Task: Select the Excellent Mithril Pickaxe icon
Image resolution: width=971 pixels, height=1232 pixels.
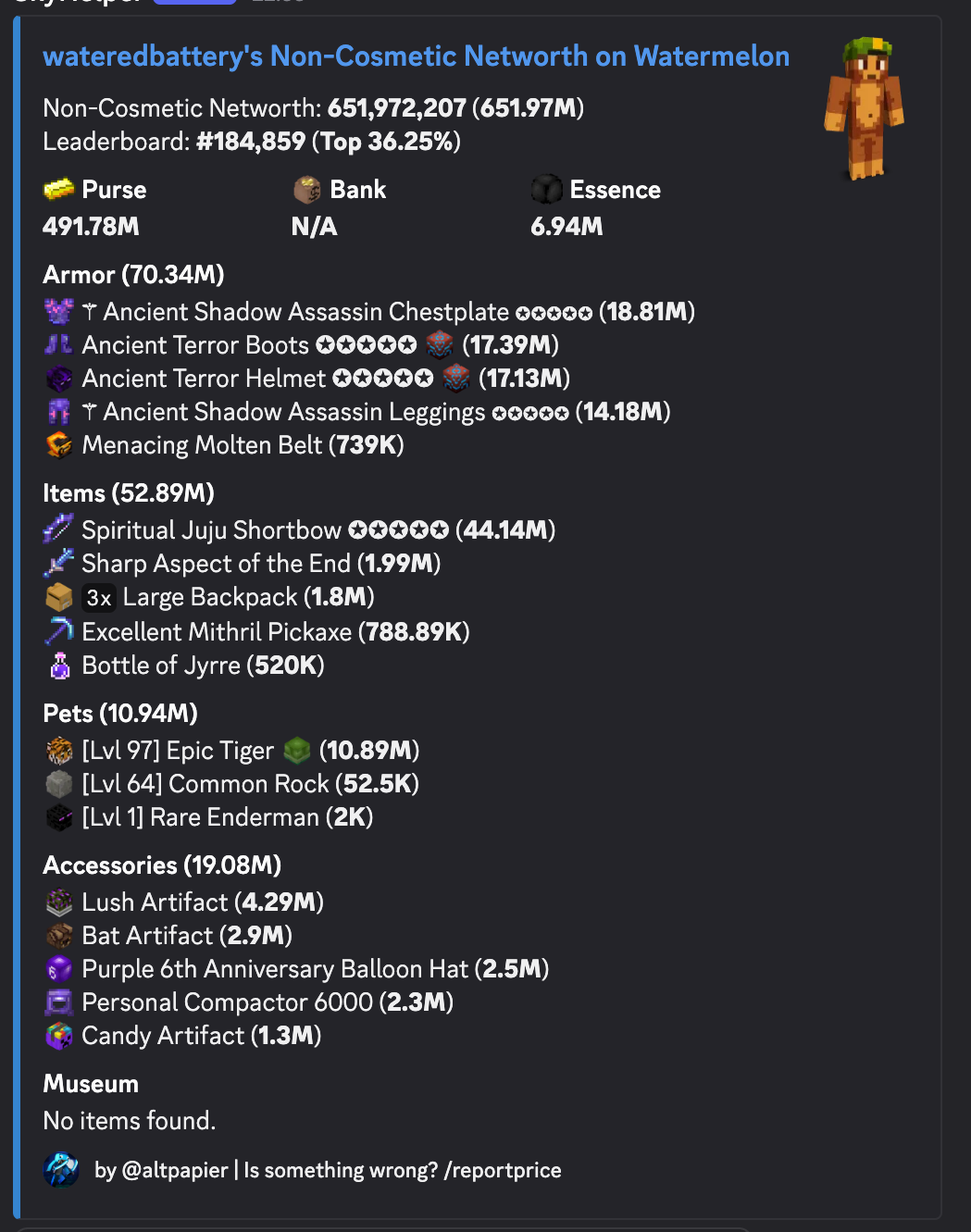Action: (x=58, y=631)
